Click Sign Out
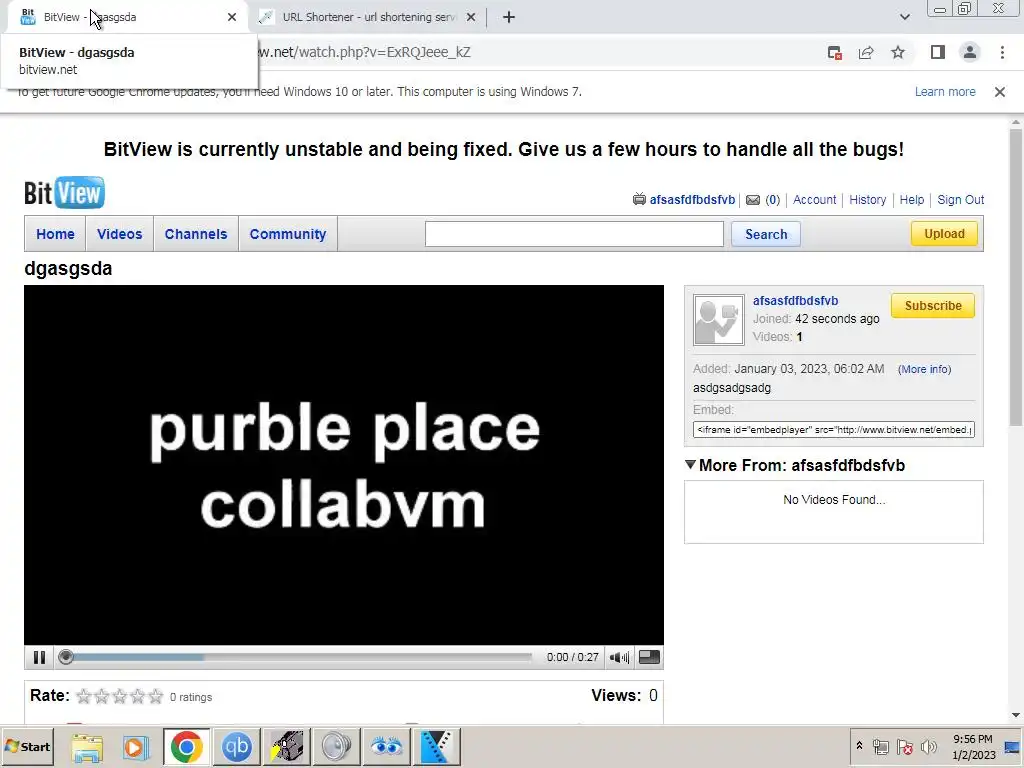The width and height of the screenshot is (1024, 768). pos(961,200)
